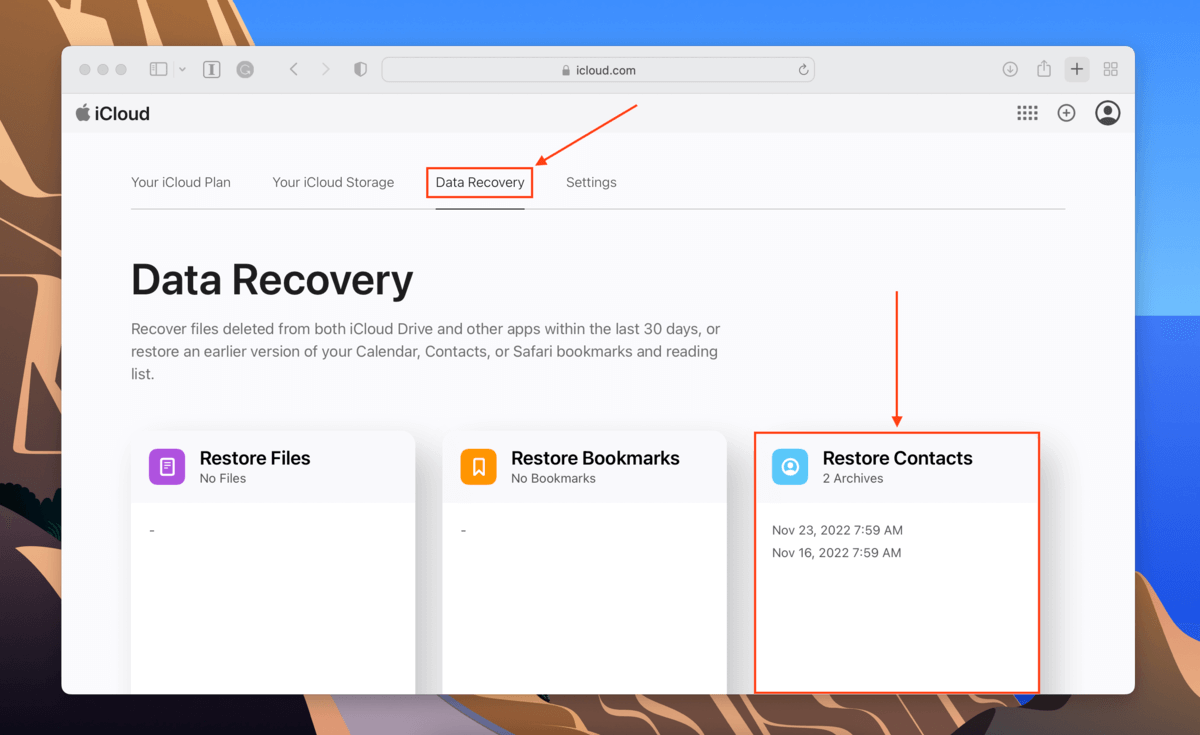This screenshot has height=735, width=1200.
Task: Go forward with the forward arrow
Action: point(325,69)
